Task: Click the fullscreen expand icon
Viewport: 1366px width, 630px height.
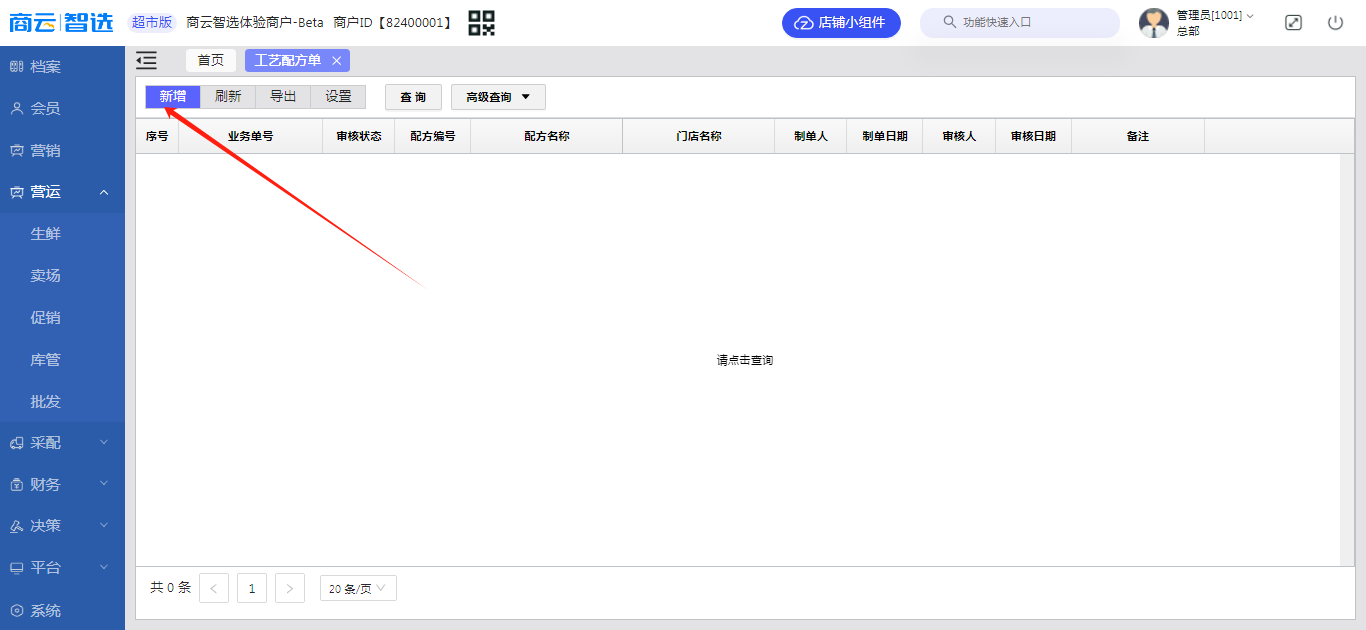Action: pyautogui.click(x=1293, y=22)
